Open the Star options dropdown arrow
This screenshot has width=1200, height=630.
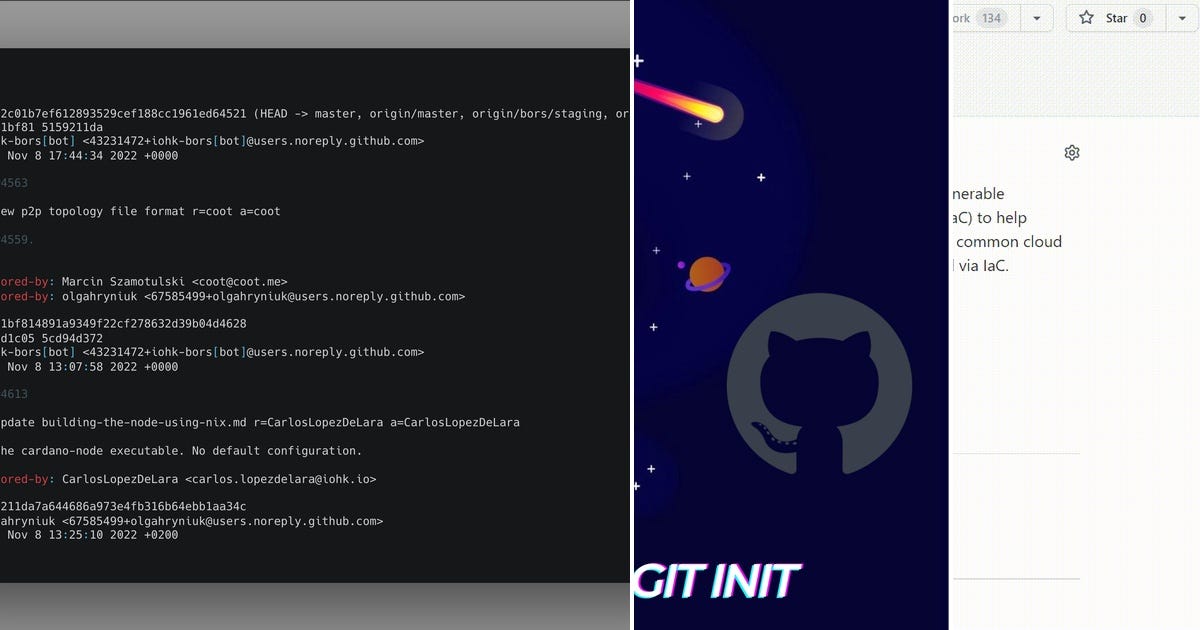pos(1181,17)
